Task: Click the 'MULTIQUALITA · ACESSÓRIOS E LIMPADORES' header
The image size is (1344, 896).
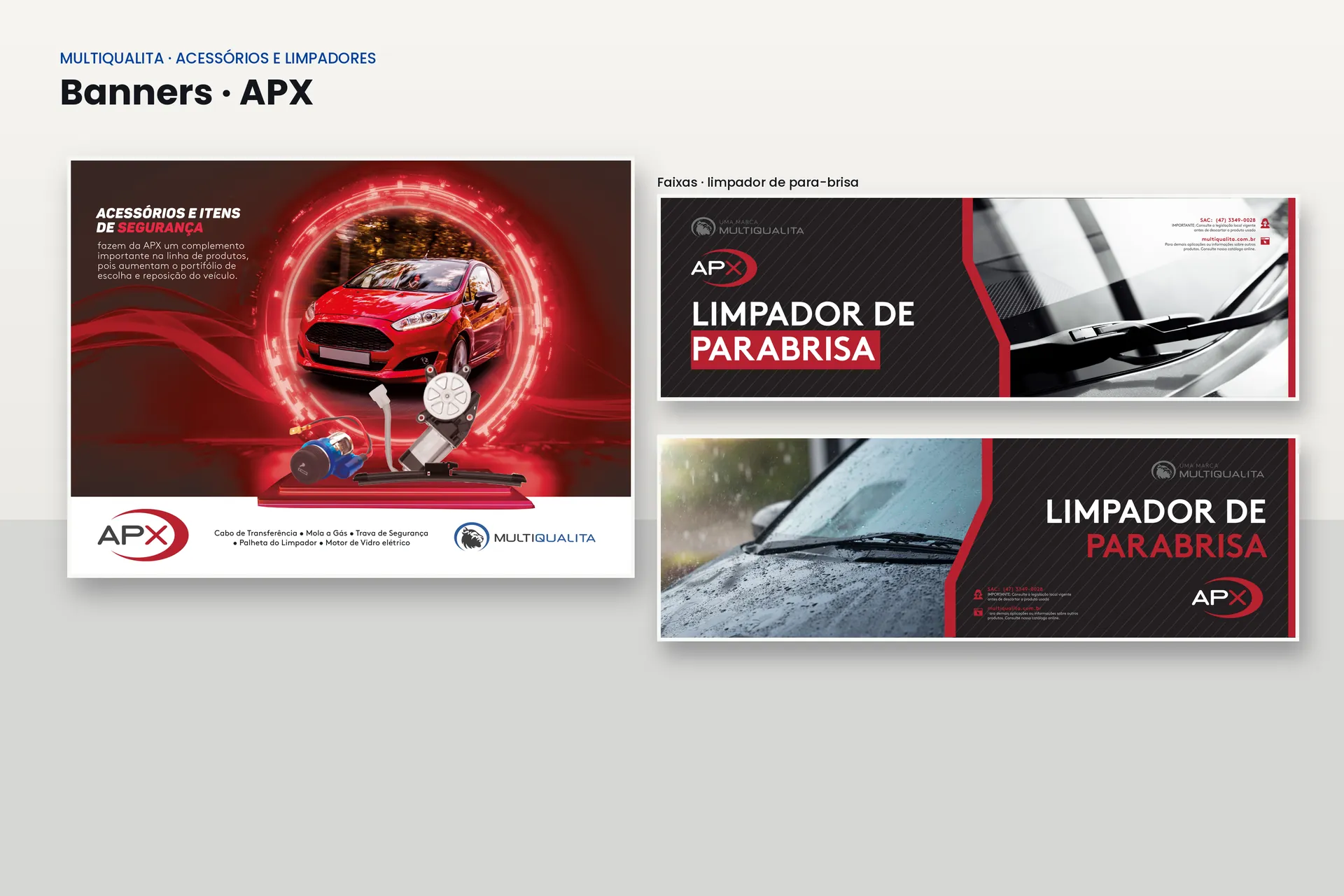Action: tap(218, 58)
